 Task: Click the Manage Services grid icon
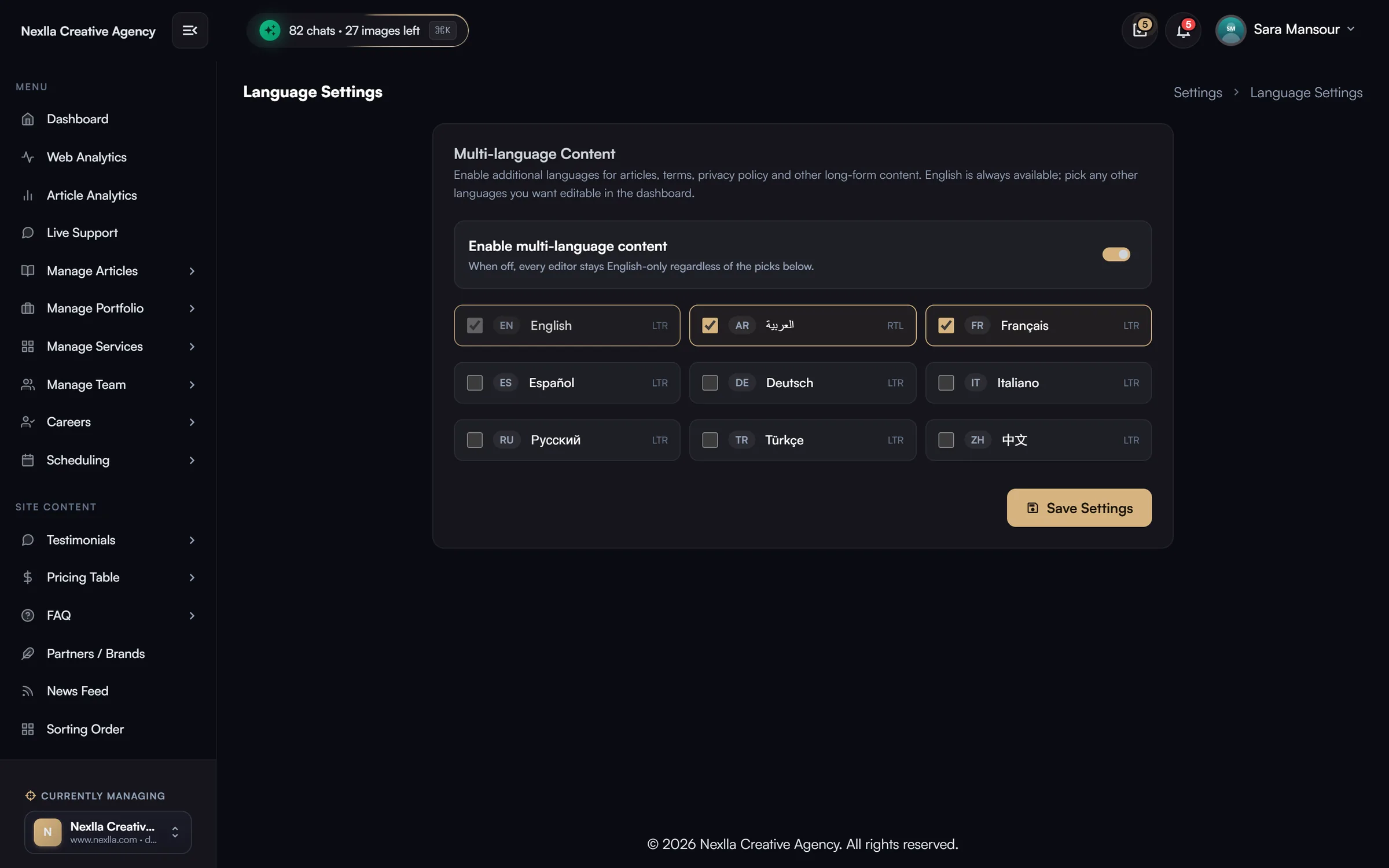(28, 347)
